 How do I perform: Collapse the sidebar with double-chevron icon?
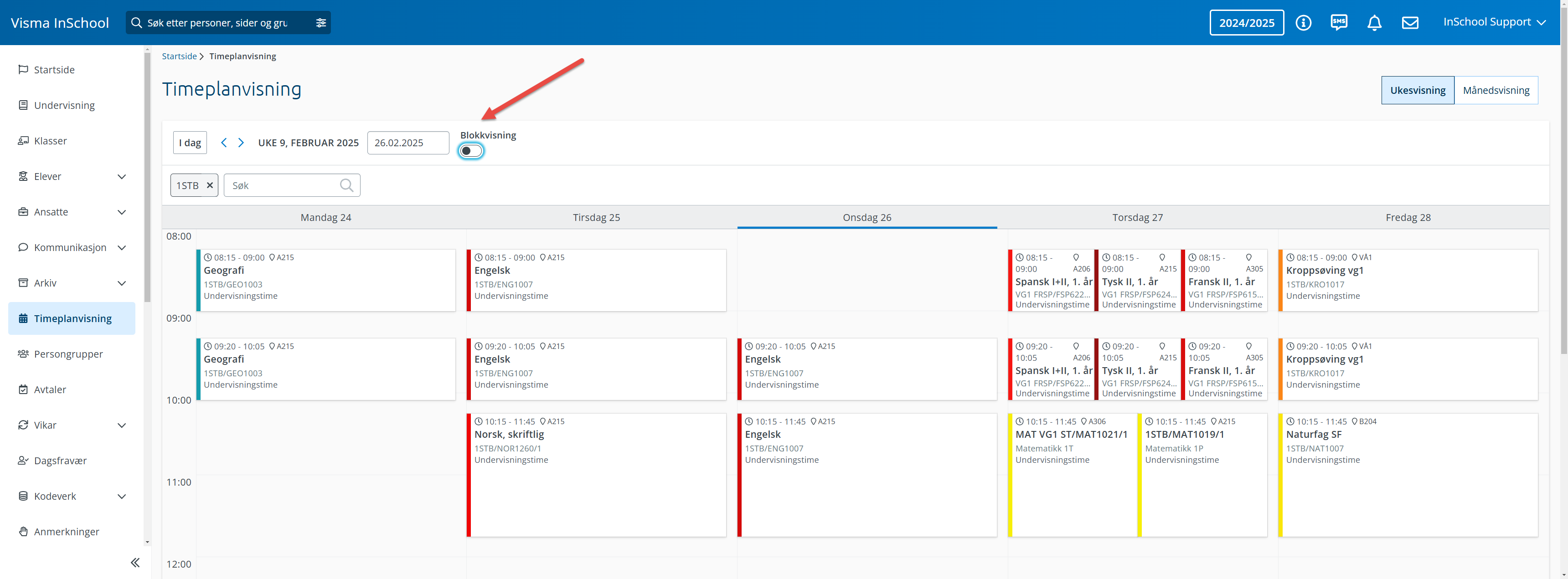[135, 563]
